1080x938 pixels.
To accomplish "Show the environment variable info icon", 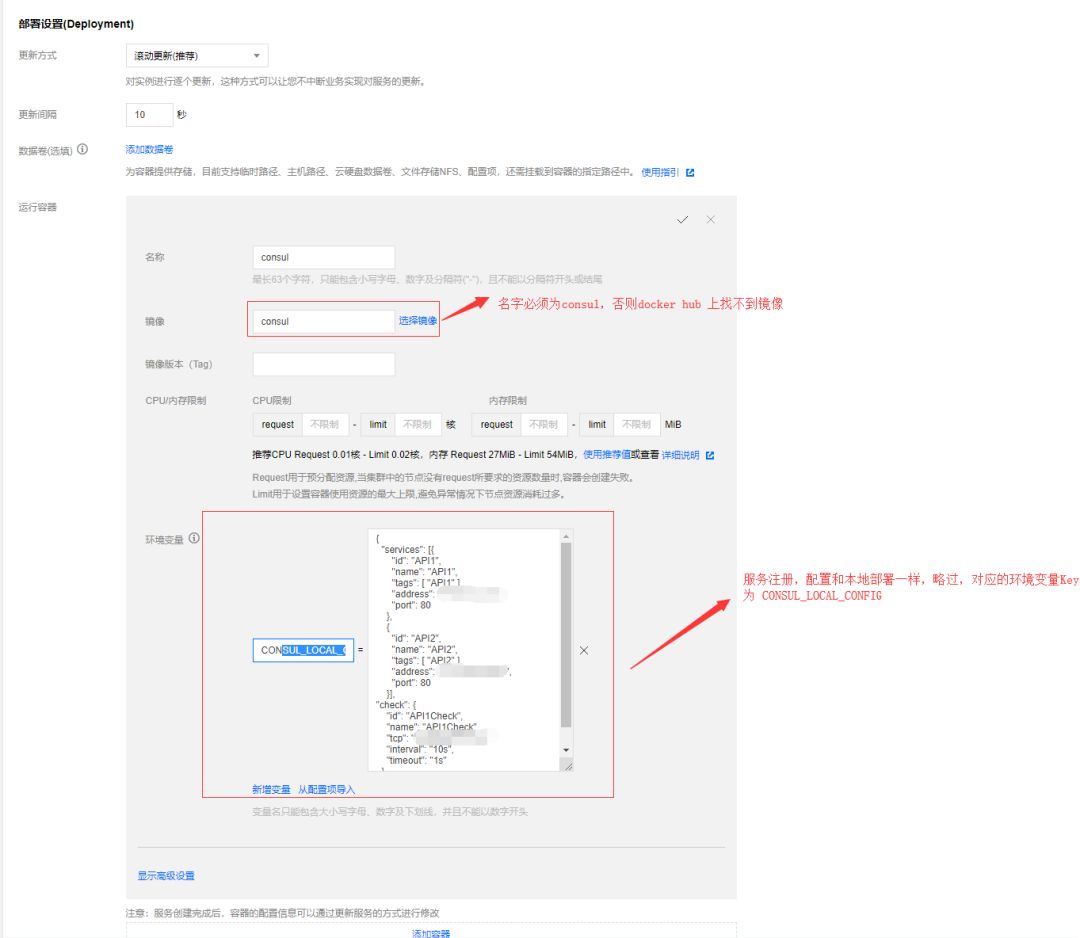I will point(194,538).
